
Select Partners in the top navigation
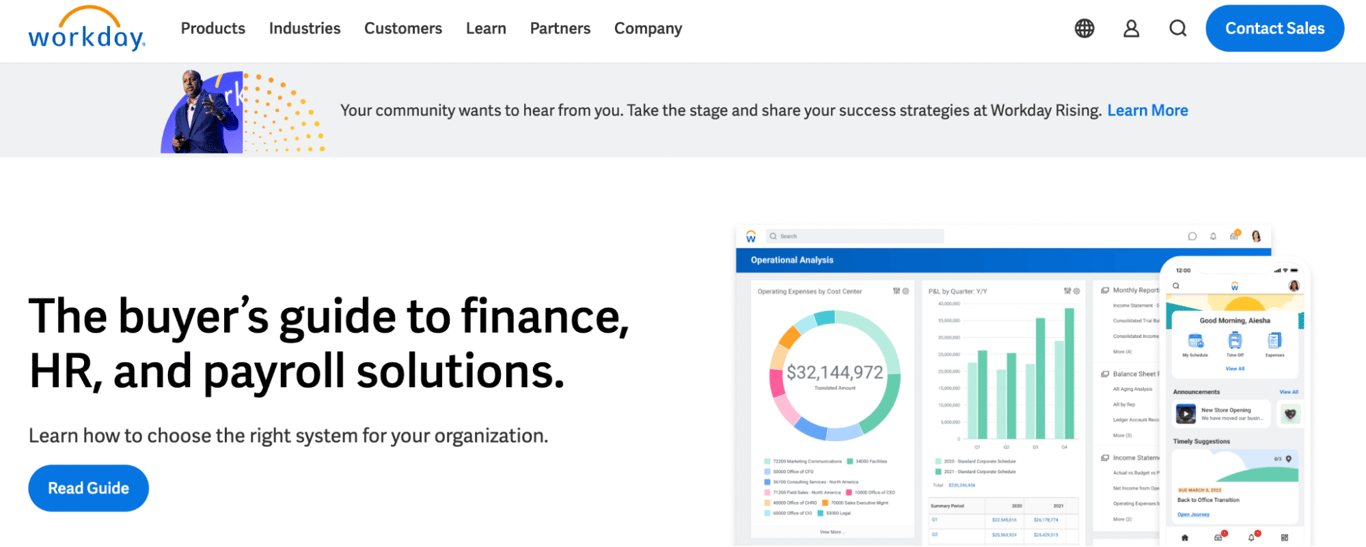click(560, 29)
